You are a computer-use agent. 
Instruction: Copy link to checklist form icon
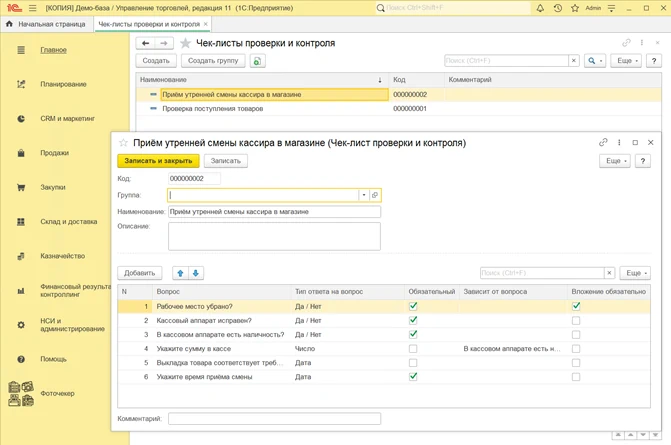[x=603, y=143]
